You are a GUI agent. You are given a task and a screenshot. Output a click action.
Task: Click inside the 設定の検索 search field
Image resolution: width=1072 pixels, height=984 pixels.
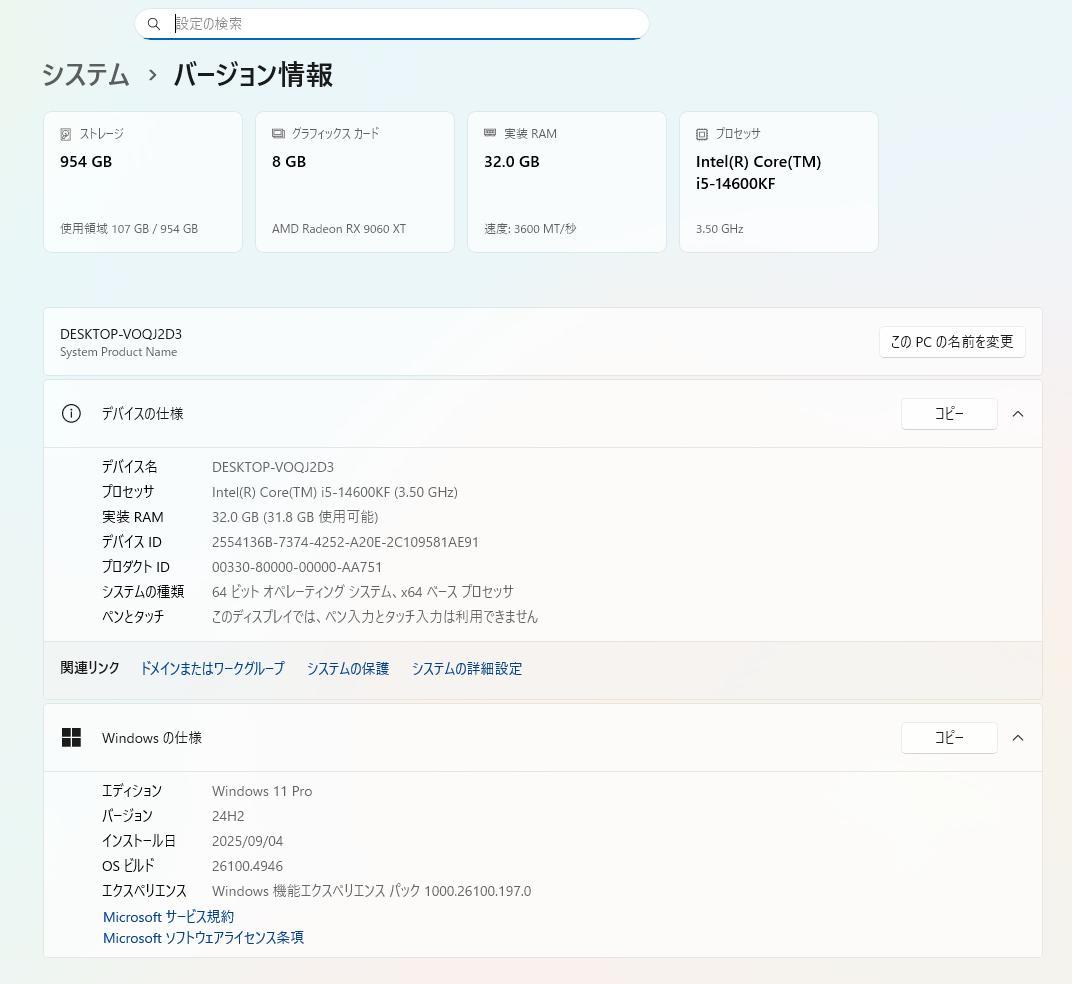click(390, 23)
